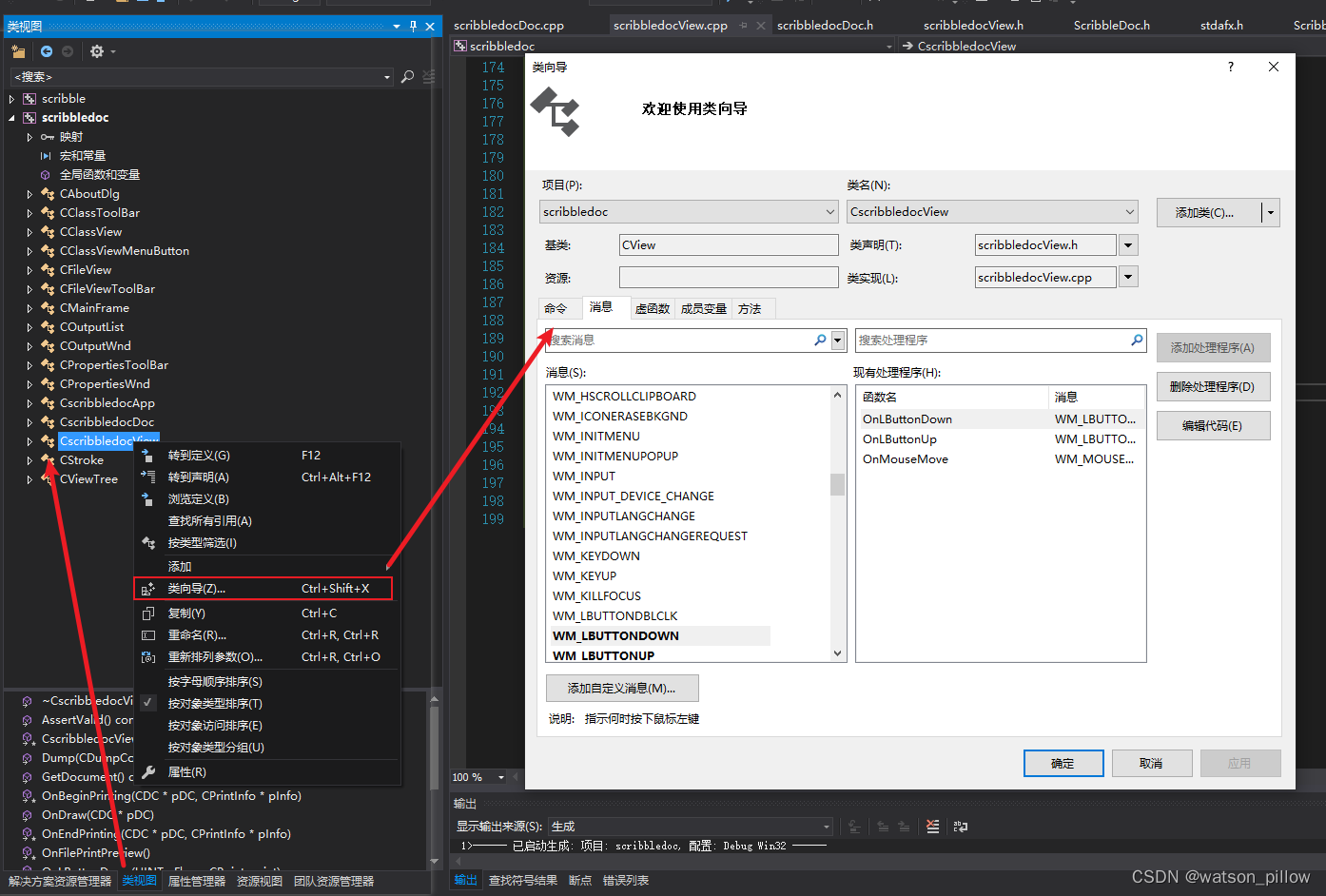Open Class View search history dropdown
Screen dimensions: 1326x896
click(386, 76)
